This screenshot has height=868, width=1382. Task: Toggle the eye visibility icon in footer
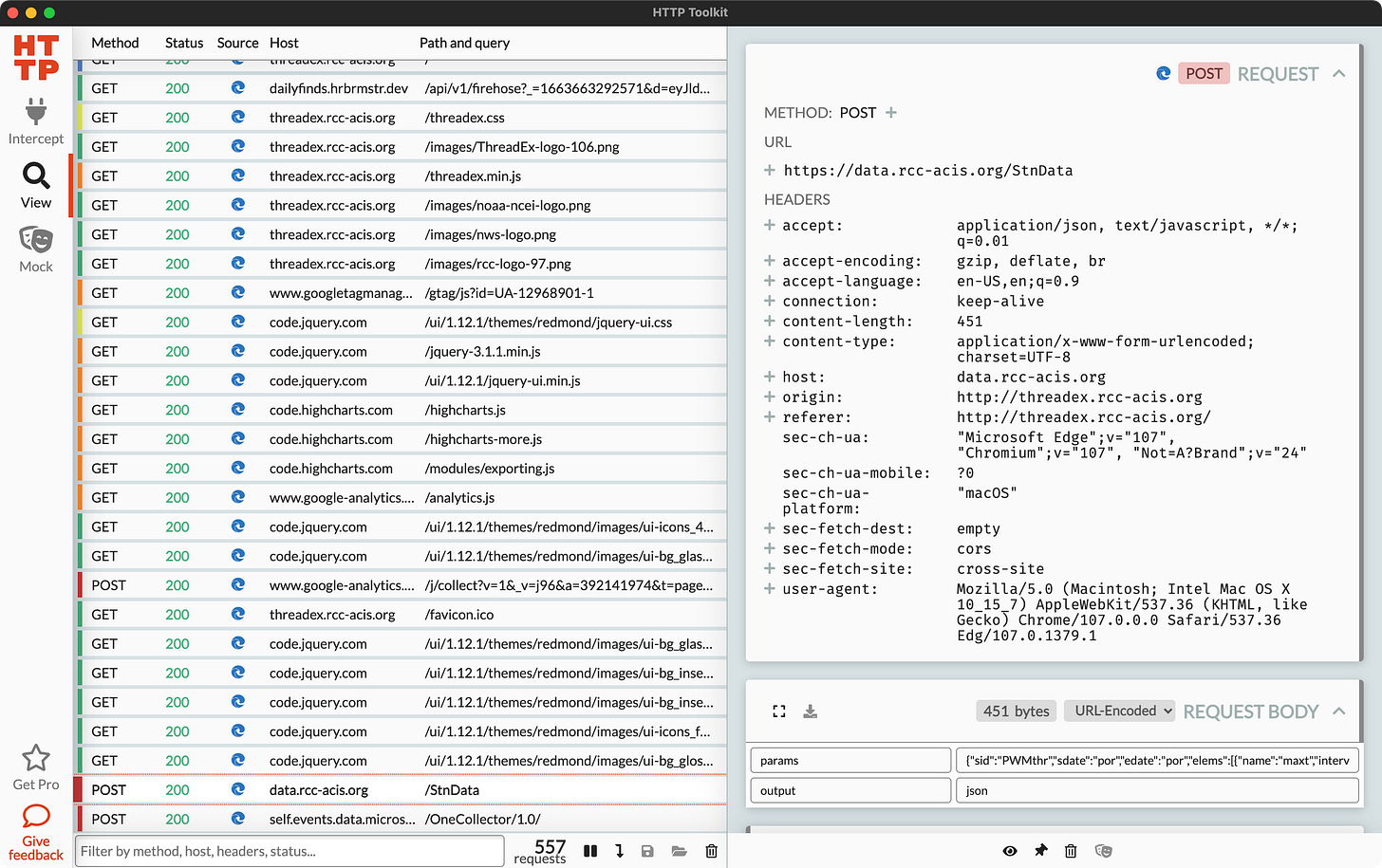point(1010,851)
